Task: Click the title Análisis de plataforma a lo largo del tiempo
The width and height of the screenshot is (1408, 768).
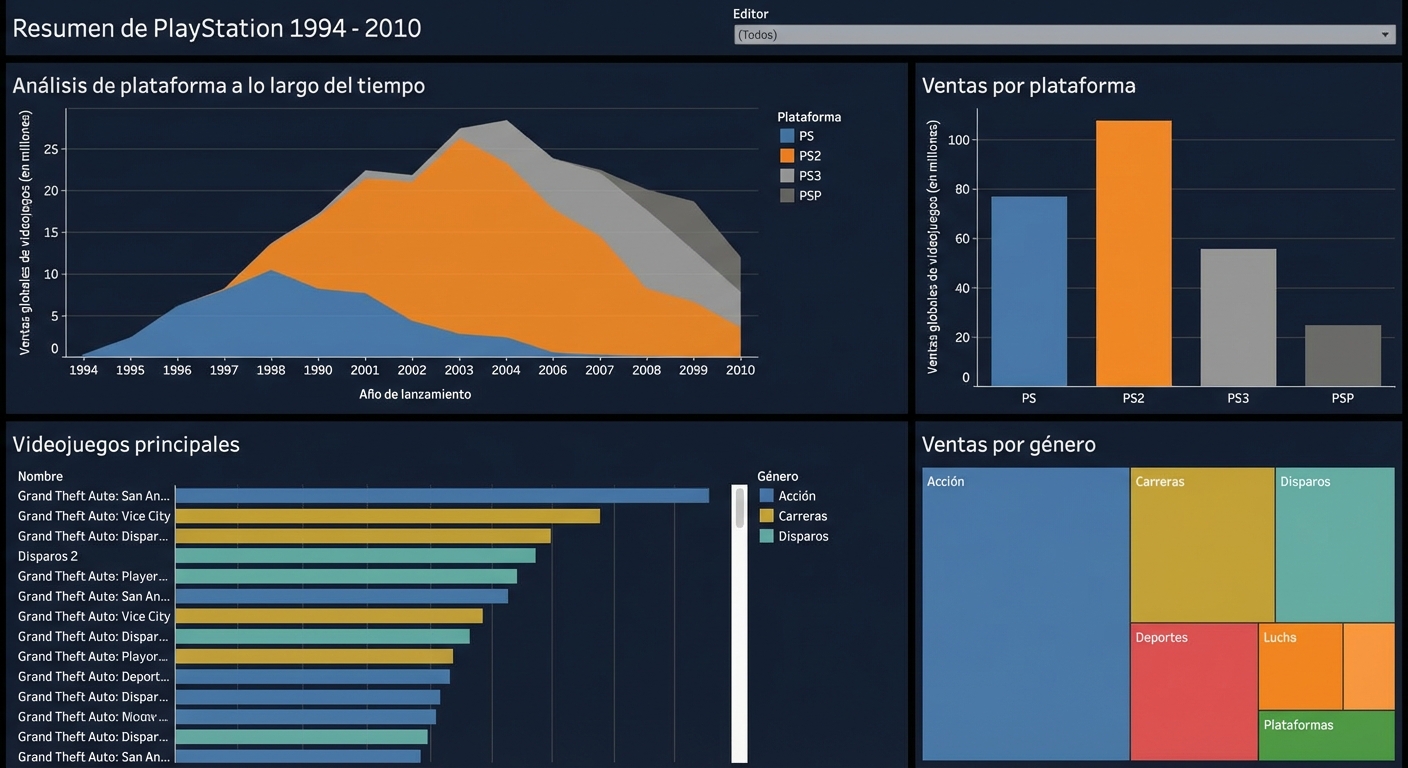Action: [x=219, y=86]
